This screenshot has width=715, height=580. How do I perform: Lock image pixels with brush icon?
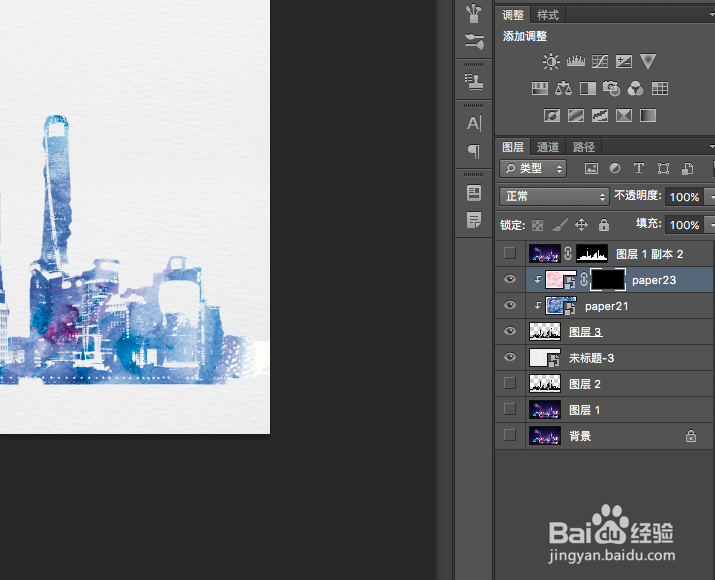[560, 224]
